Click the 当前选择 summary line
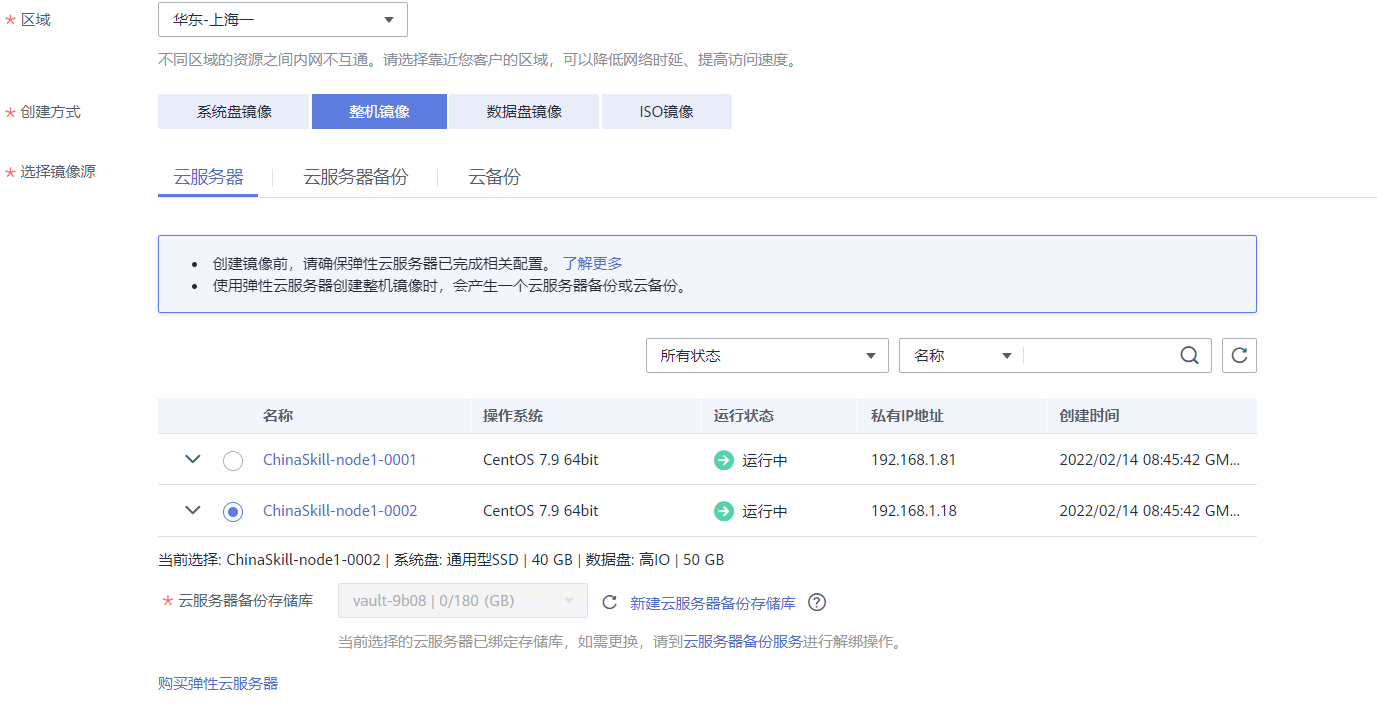Image resolution: width=1377 pixels, height=717 pixels. (441, 560)
